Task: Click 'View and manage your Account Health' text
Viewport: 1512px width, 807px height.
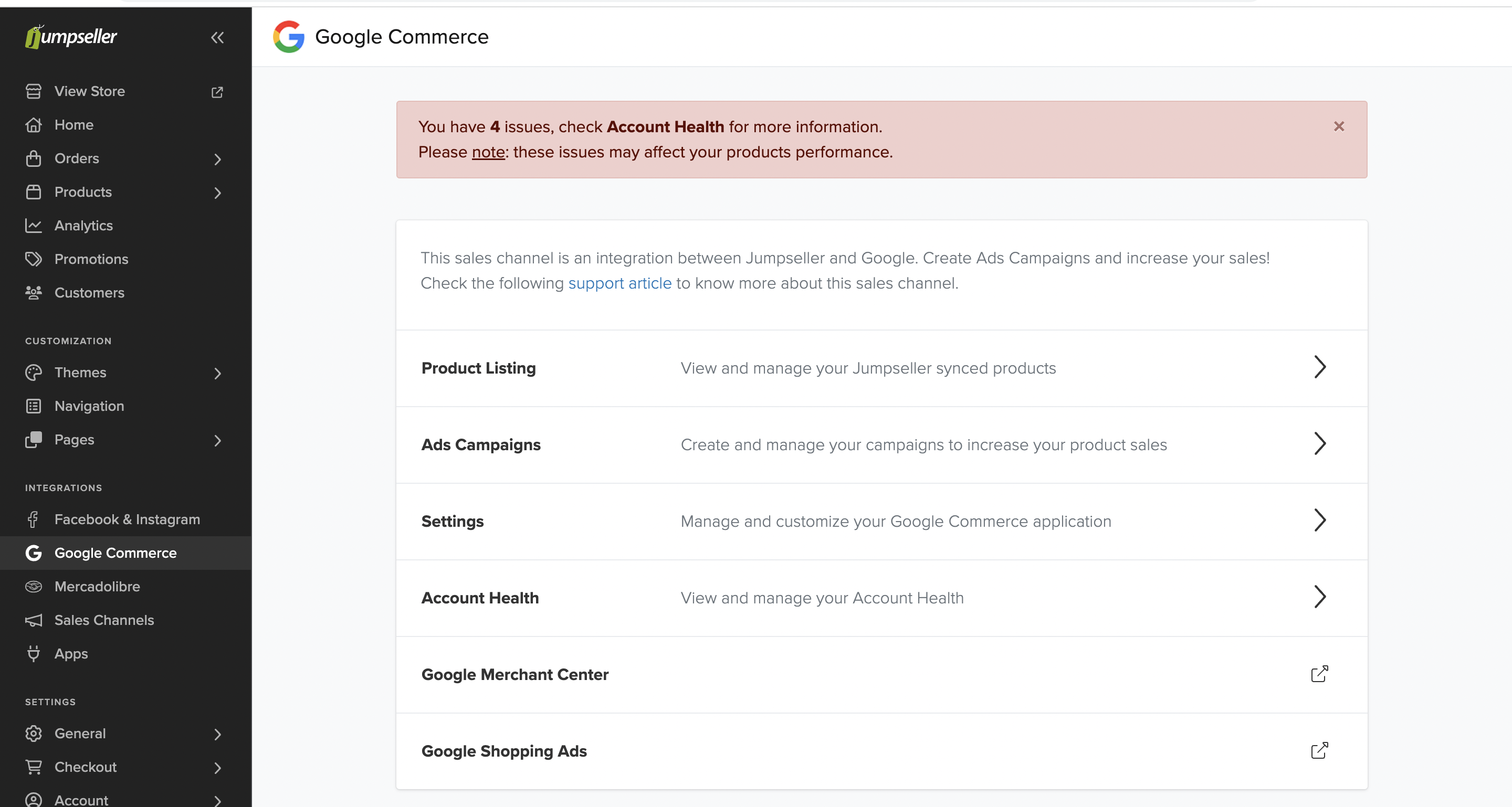Action: click(822, 598)
